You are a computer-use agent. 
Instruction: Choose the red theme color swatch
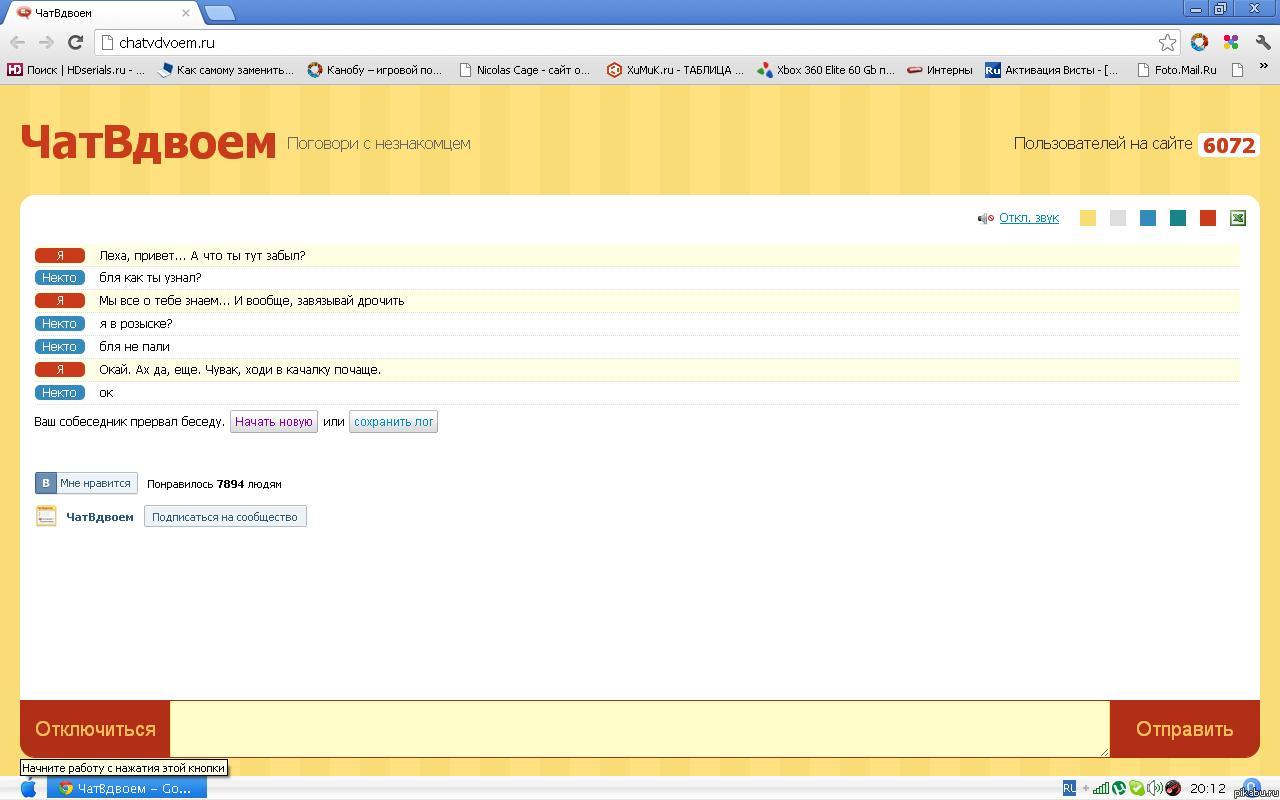[1208, 218]
